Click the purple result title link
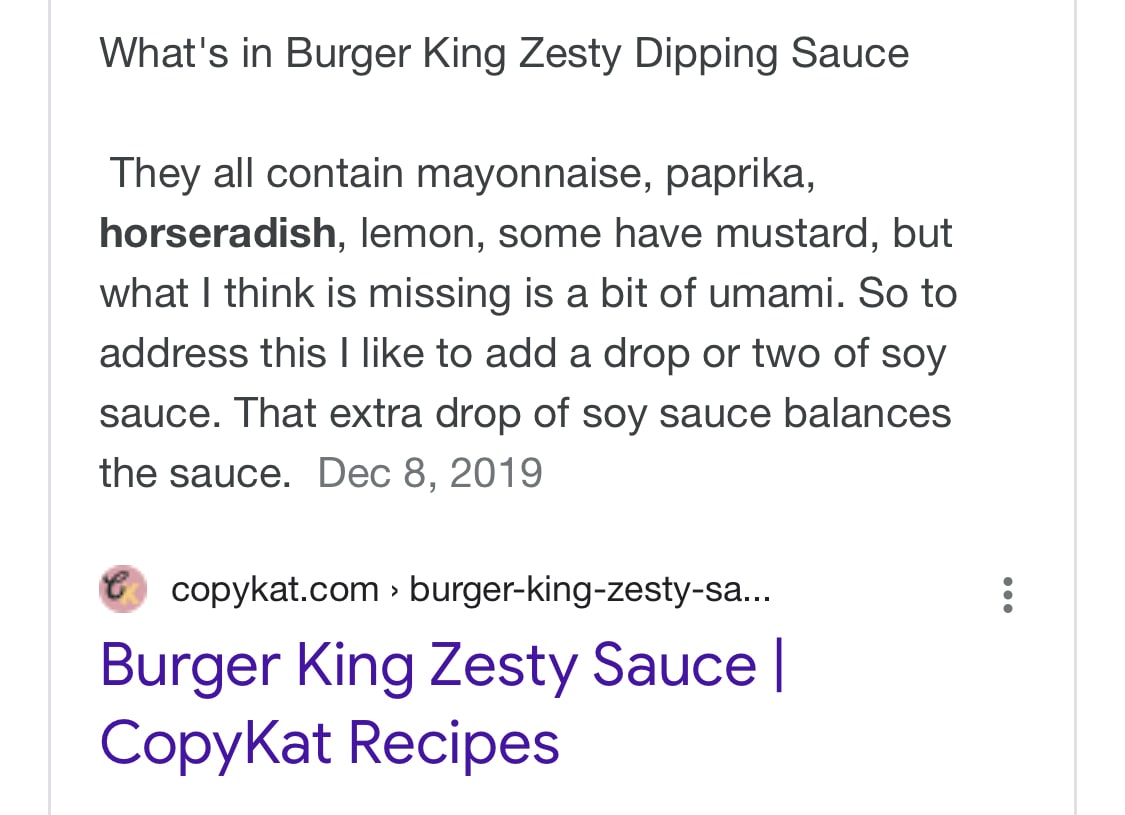Image resolution: width=1125 pixels, height=815 pixels. coord(442,665)
